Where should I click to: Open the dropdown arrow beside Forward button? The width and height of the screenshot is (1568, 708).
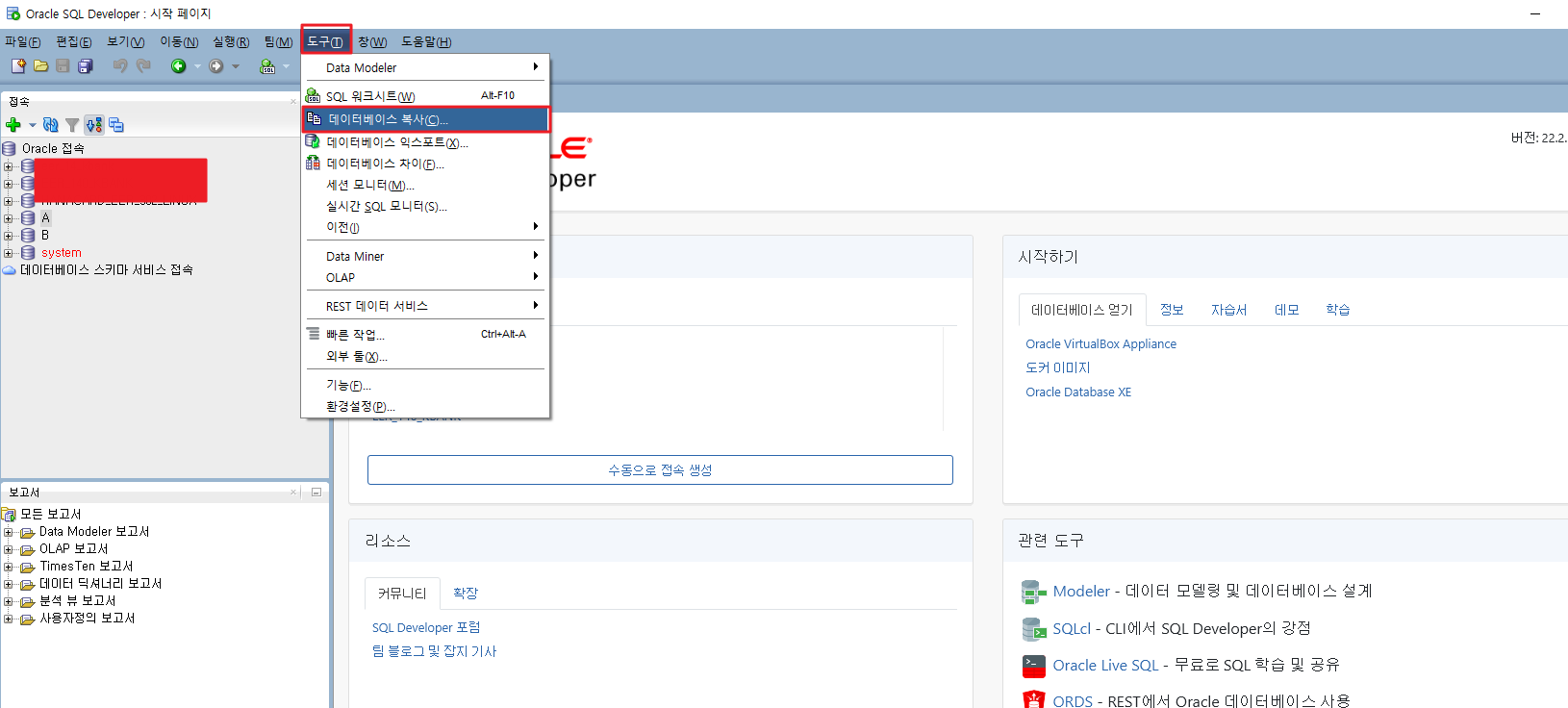(236, 66)
